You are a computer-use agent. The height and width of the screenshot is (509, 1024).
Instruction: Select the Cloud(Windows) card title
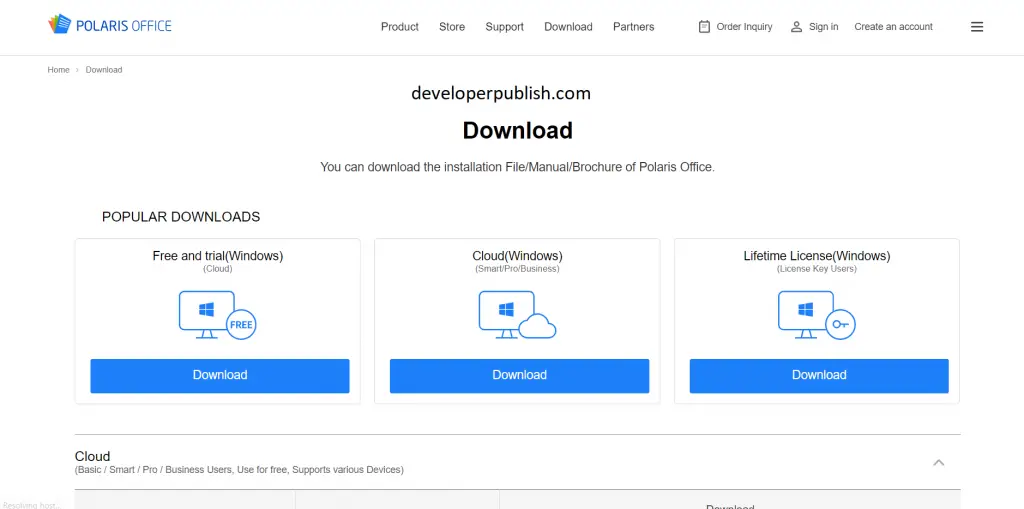[517, 256]
